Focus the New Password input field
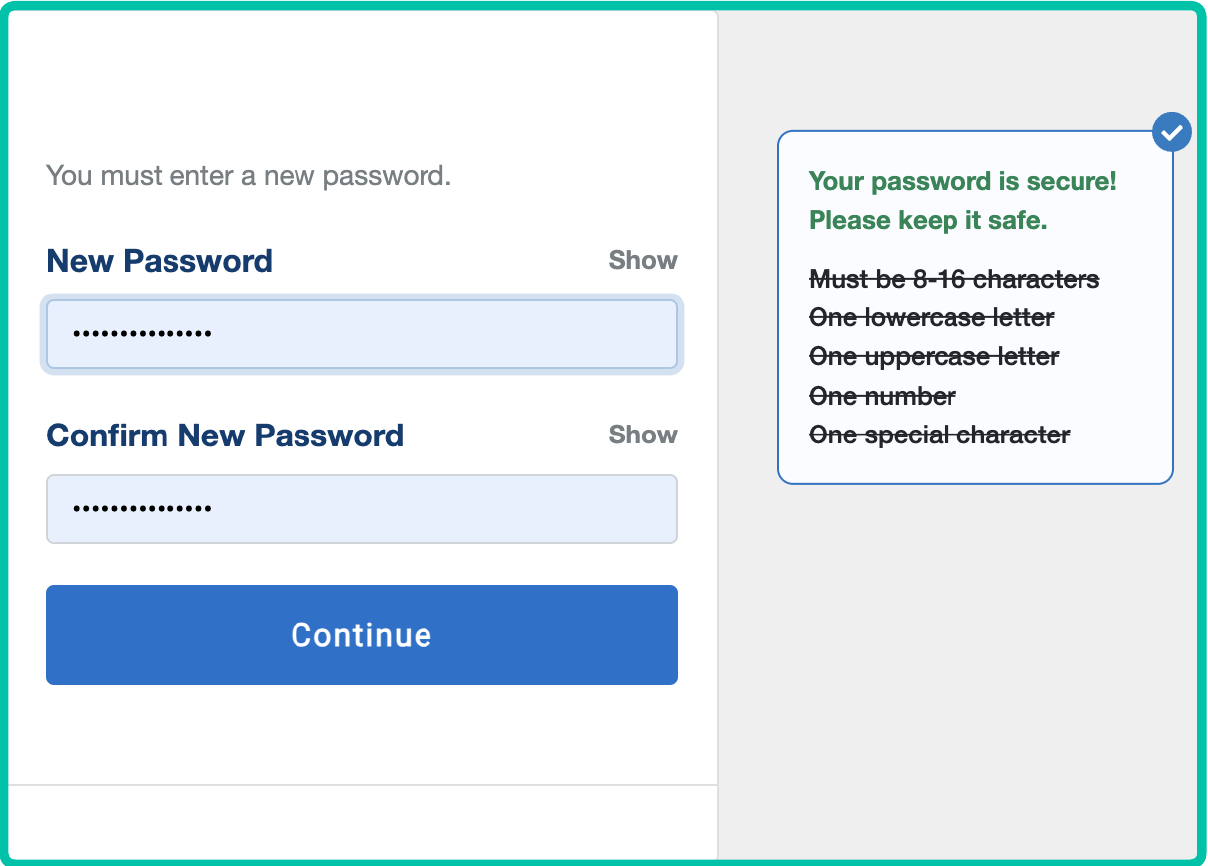 [x=362, y=334]
